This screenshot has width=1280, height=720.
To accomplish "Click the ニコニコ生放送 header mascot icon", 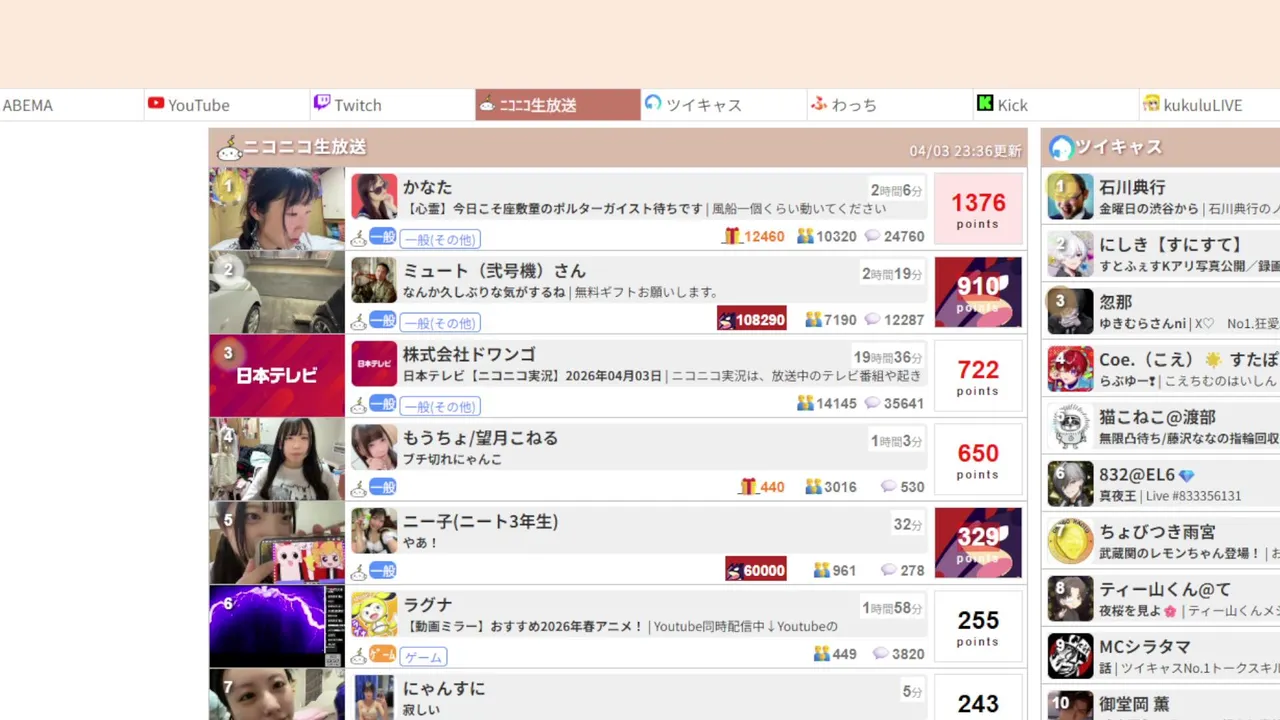I will [x=230, y=149].
